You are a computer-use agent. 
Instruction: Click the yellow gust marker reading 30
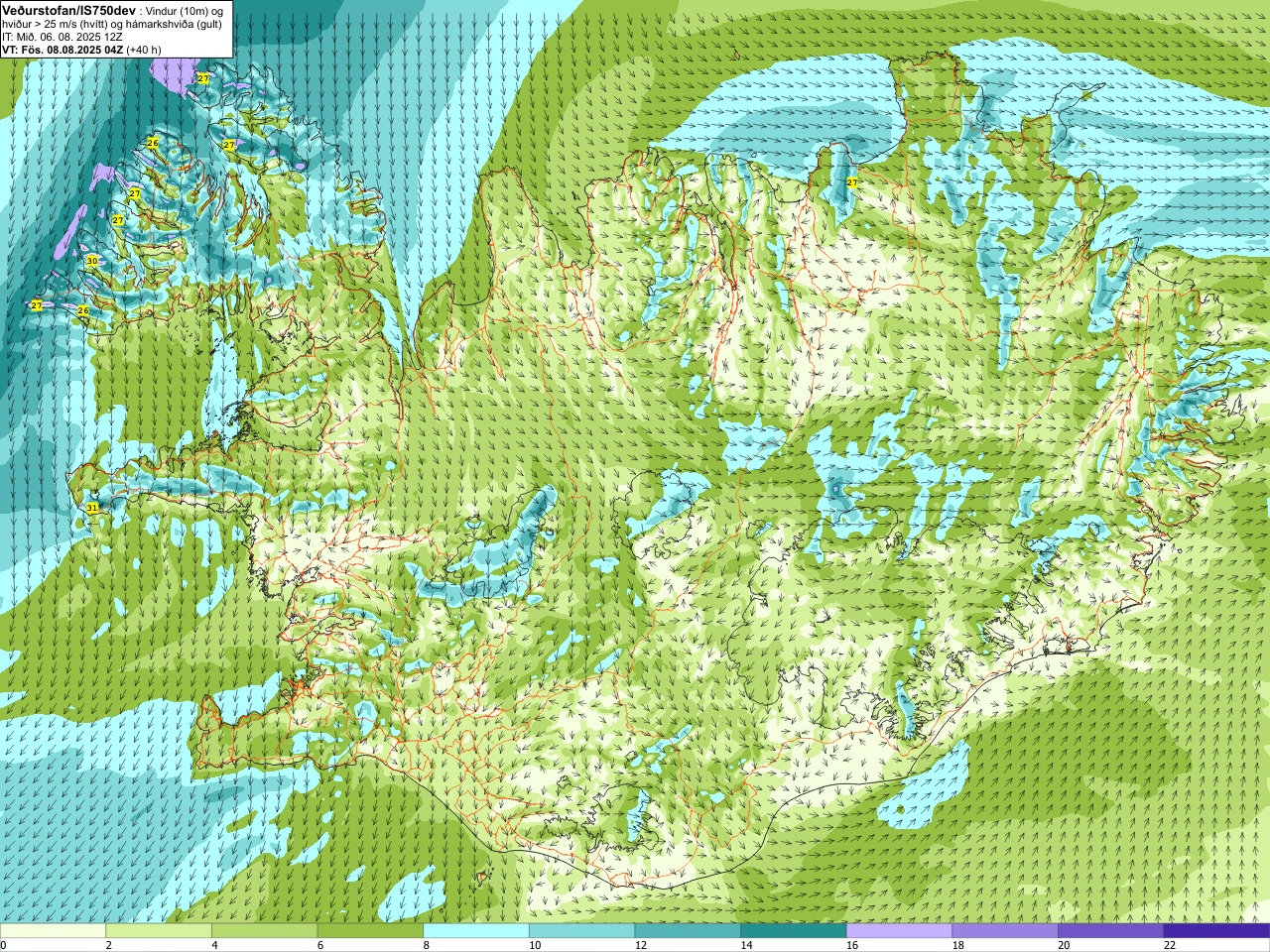coord(91,261)
